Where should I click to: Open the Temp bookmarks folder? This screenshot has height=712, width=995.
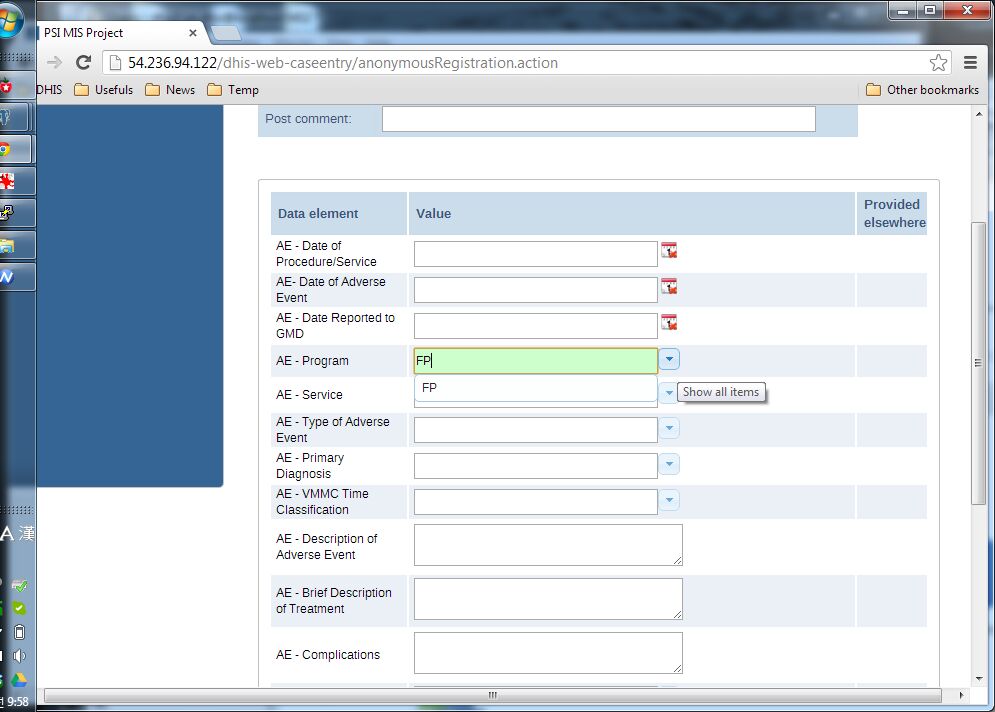coord(233,89)
